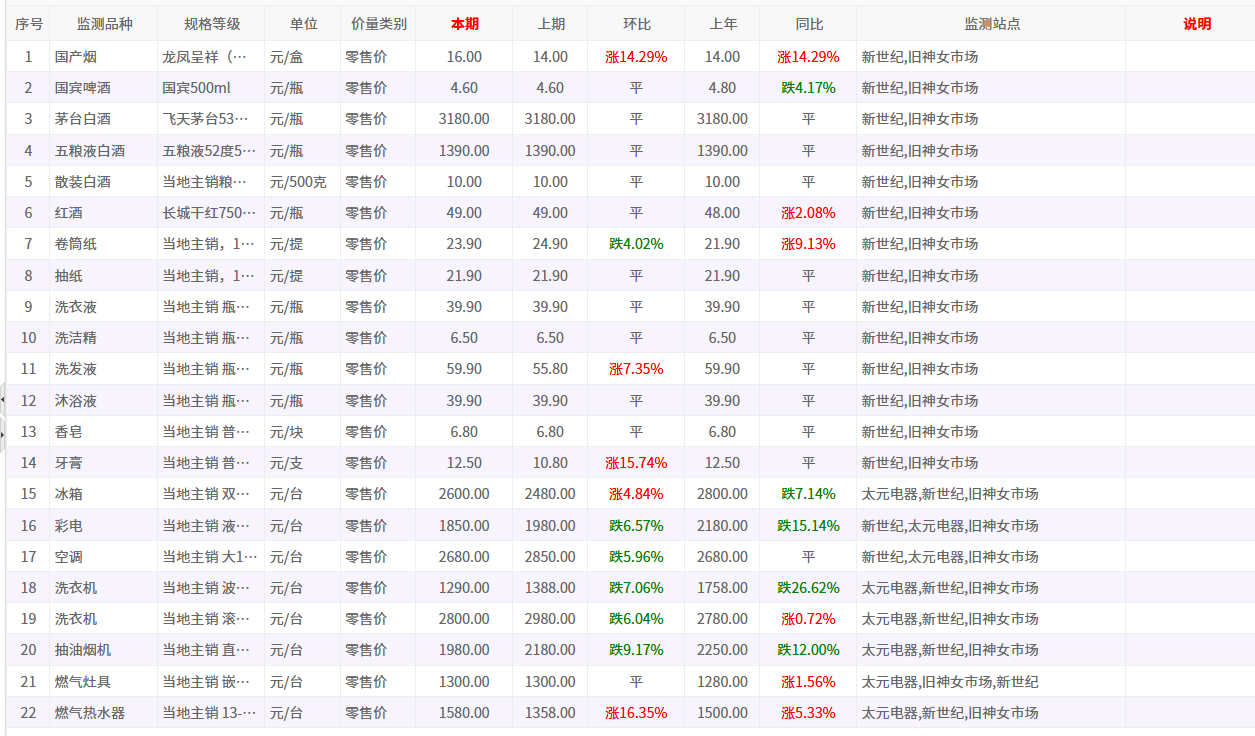This screenshot has width=1255, height=736.
Task: Click the 涨4.84% value for 冰箱
Action: (636, 494)
